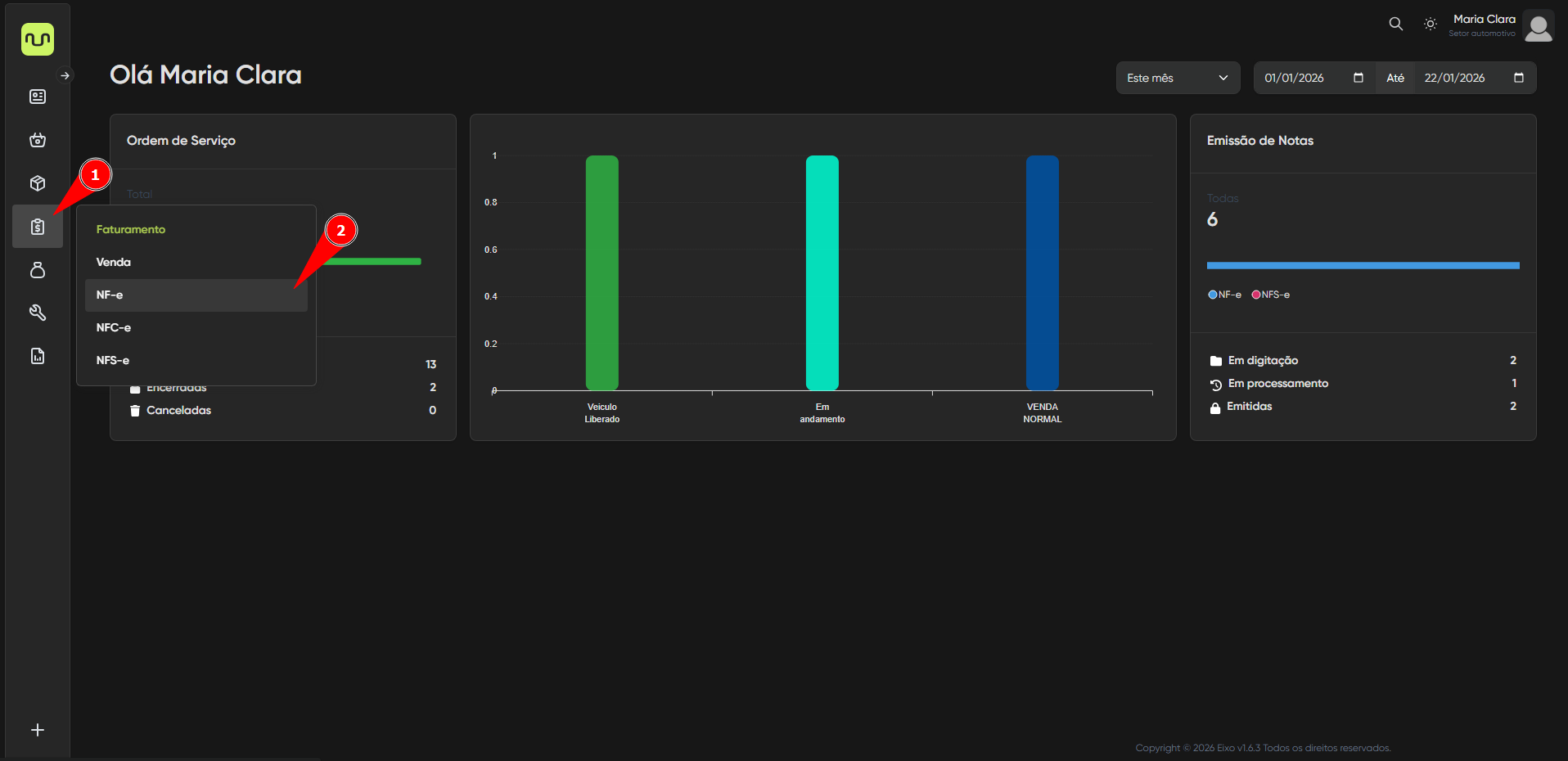Select NFS-e menu entry
The width and height of the screenshot is (1568, 761).
pyautogui.click(x=113, y=360)
